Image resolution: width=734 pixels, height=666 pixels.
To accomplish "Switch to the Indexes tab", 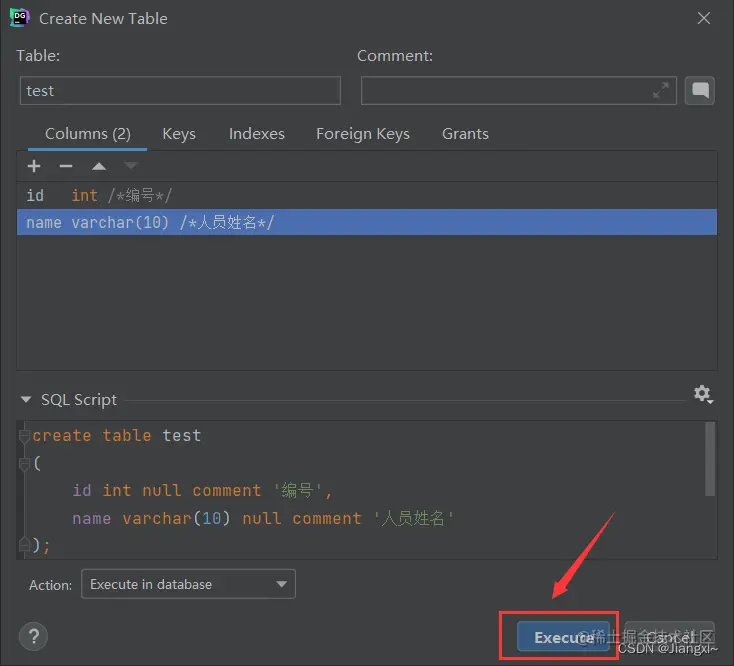I will point(257,134).
